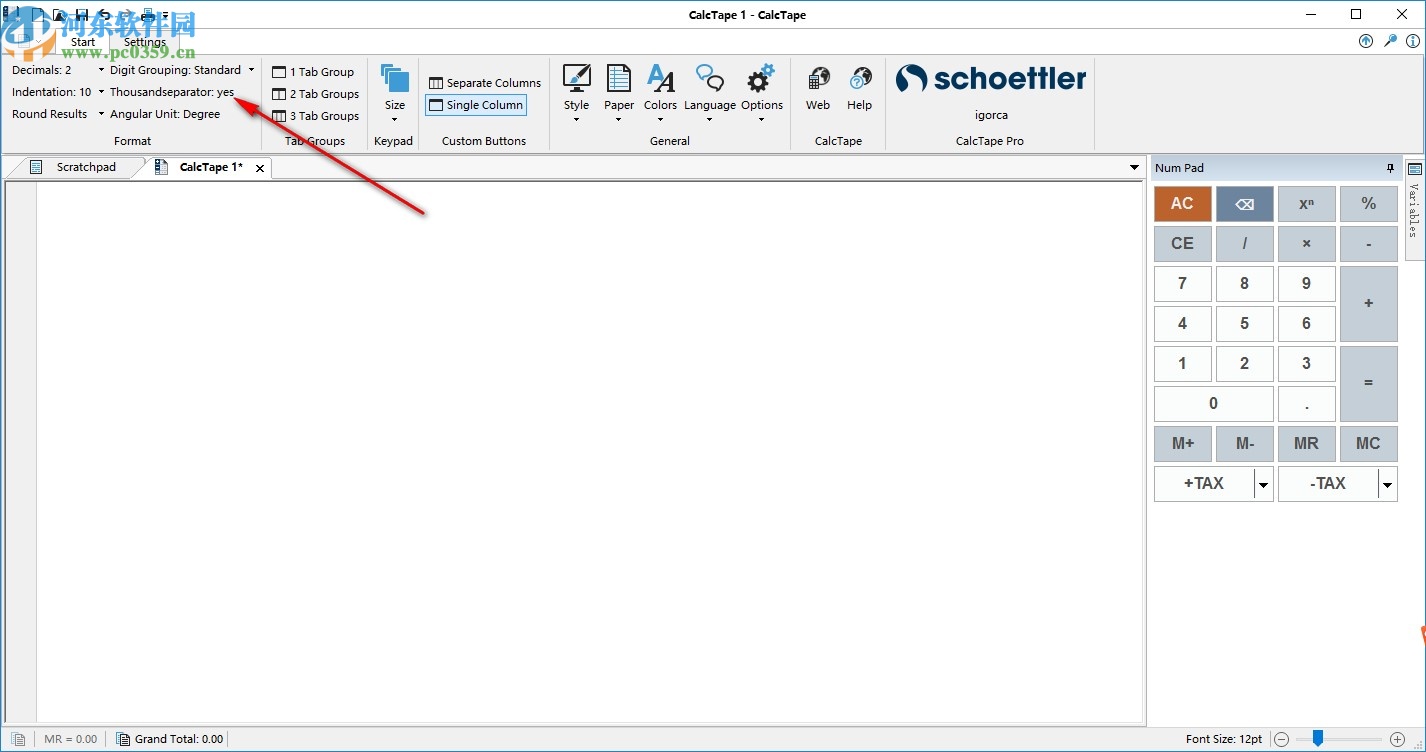Image resolution: width=1426 pixels, height=752 pixels.
Task: Decrease font size with minus icon
Action: 1281,739
